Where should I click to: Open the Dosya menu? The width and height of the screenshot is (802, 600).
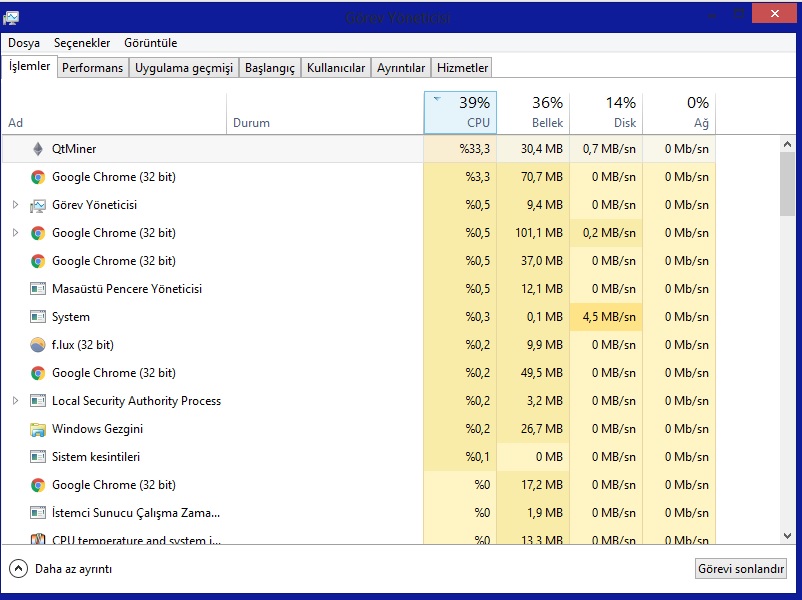(24, 43)
